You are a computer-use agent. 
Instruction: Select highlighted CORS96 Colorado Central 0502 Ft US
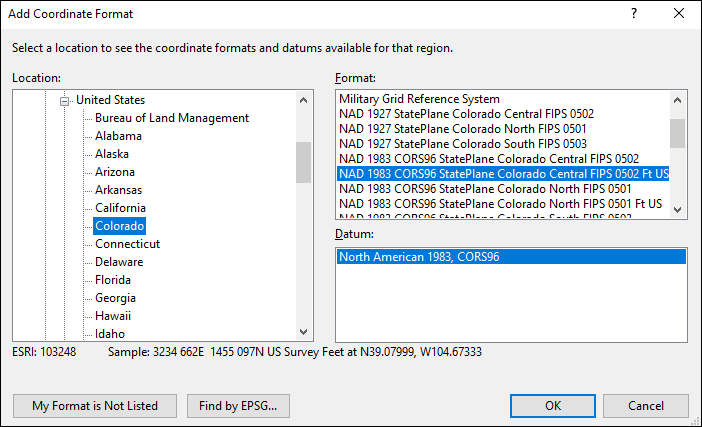coord(503,174)
